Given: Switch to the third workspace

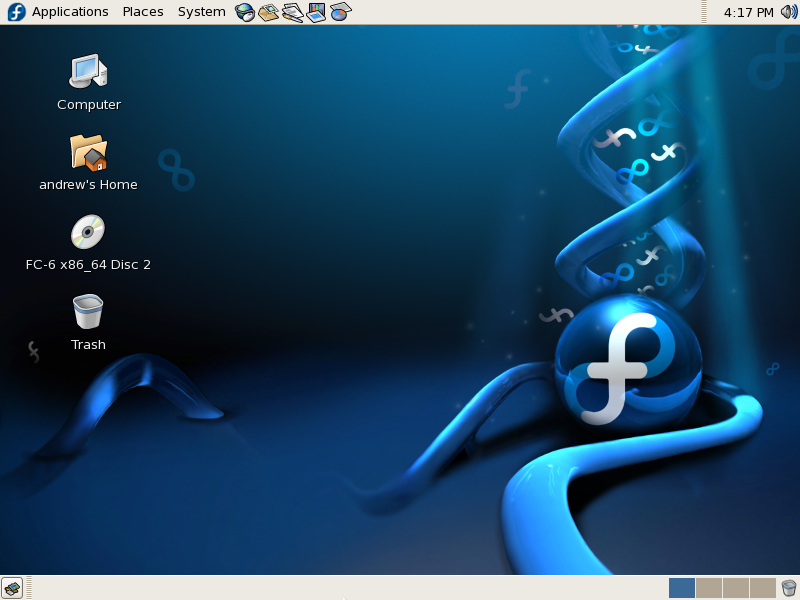Looking at the screenshot, I should [735, 588].
